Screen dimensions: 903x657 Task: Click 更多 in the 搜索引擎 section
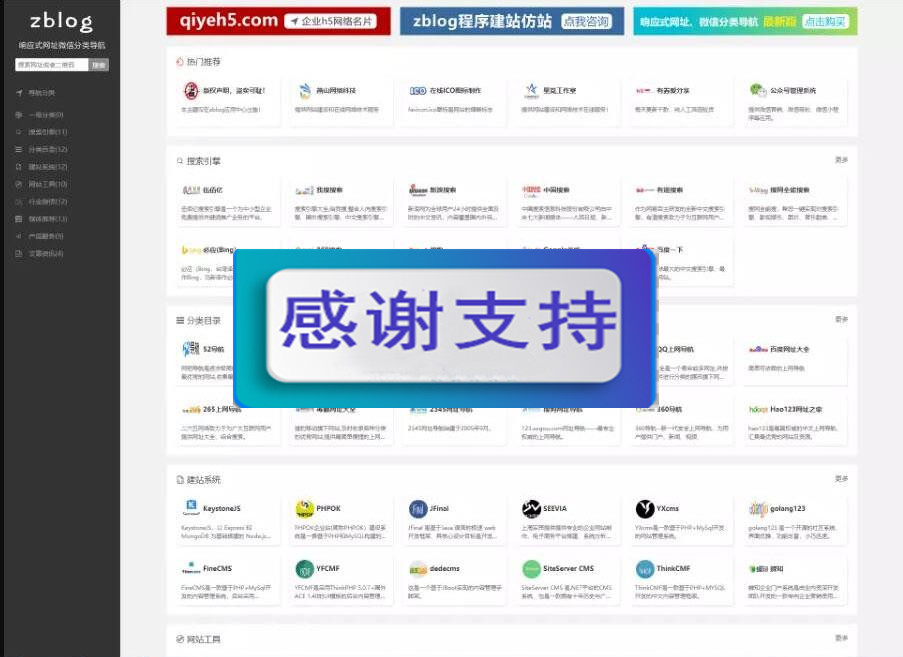pos(841,160)
